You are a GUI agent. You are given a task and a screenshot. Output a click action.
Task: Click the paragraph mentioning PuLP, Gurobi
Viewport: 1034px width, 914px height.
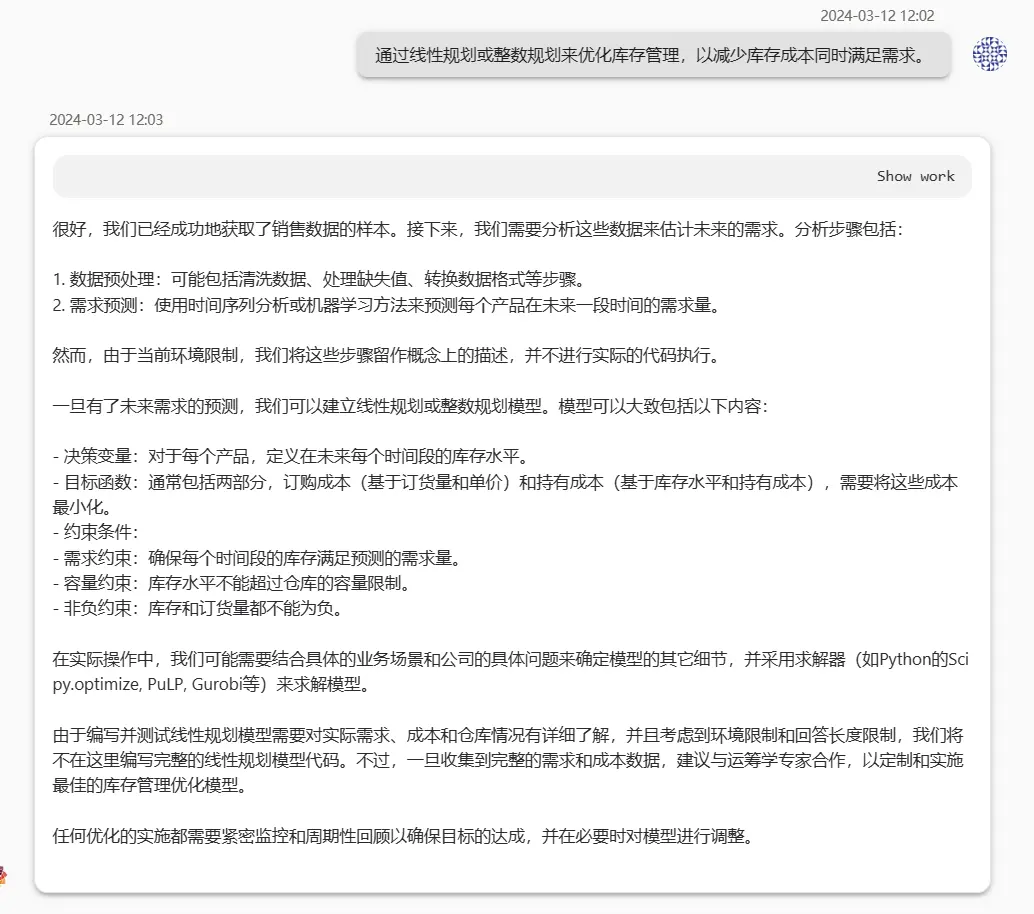pyautogui.click(x=510, y=671)
